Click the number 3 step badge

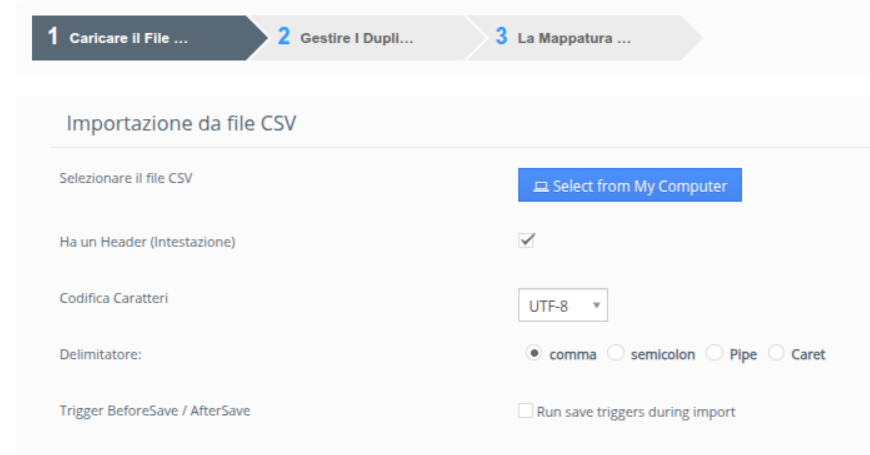(x=501, y=37)
